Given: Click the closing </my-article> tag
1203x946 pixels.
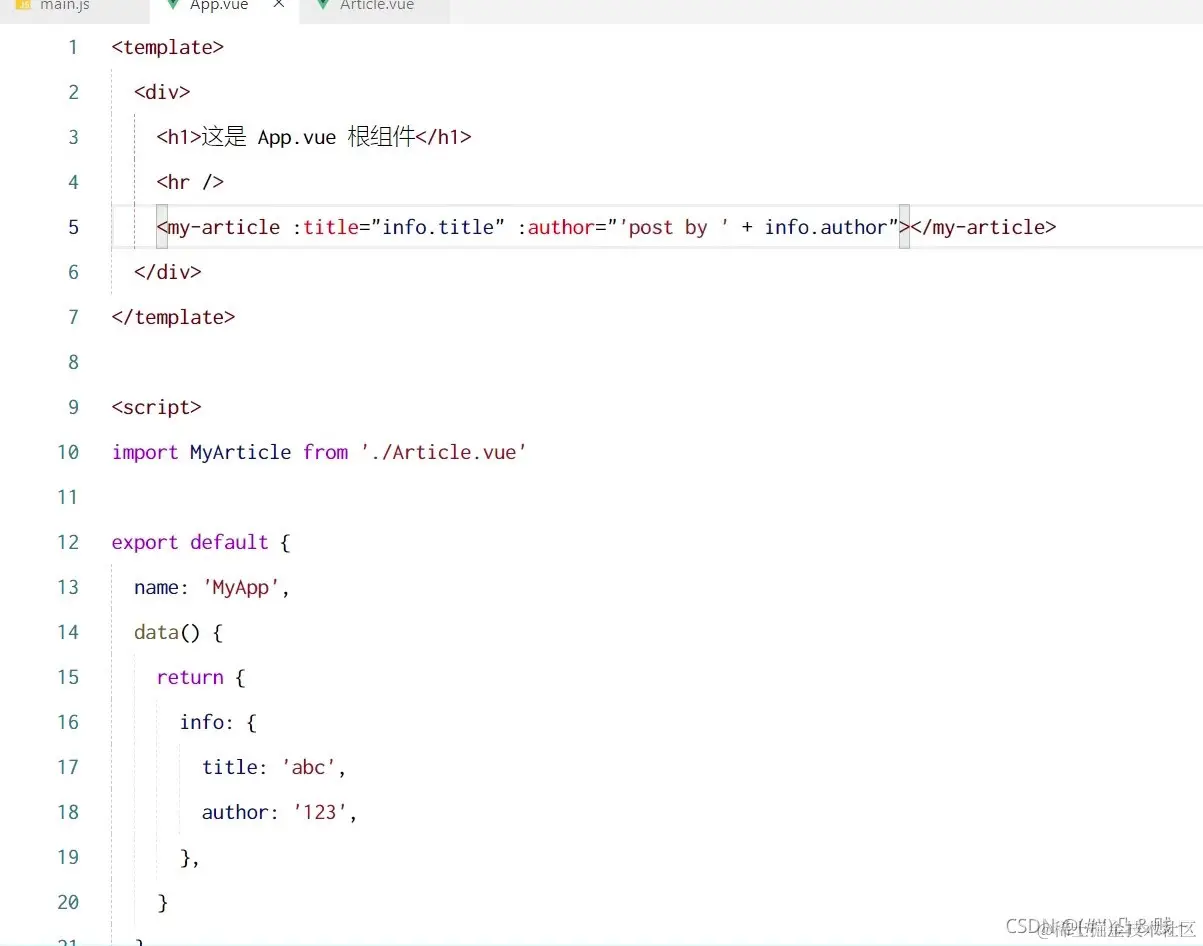Looking at the screenshot, I should coord(983,228).
